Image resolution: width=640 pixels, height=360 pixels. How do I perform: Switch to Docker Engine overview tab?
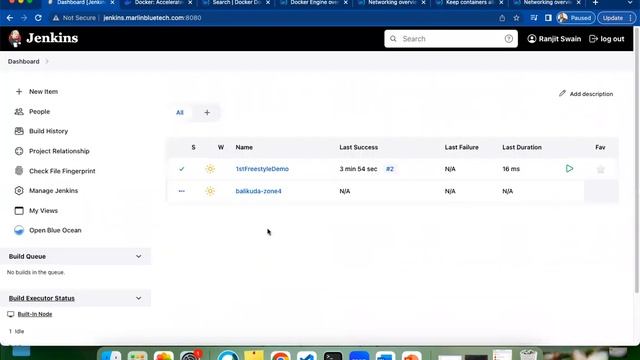click(314, 3)
